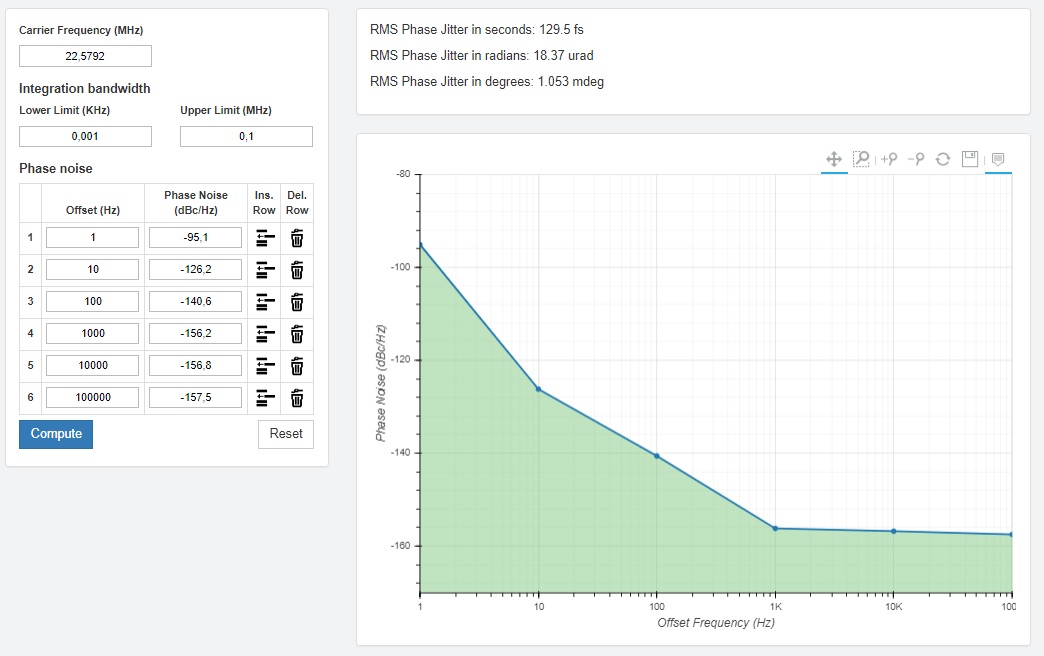
Task: Edit the offset field containing 100
Action: (x=93, y=302)
